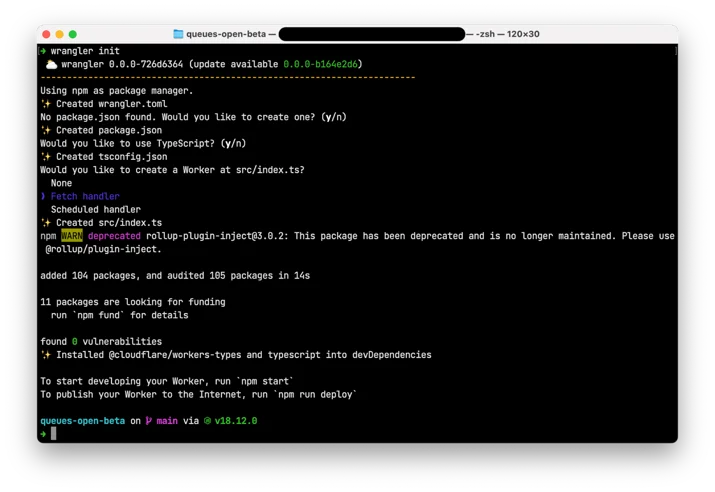Click the selection arrow beside Fetch handler
Image resolution: width=715 pixels, height=492 pixels.
(x=43, y=197)
